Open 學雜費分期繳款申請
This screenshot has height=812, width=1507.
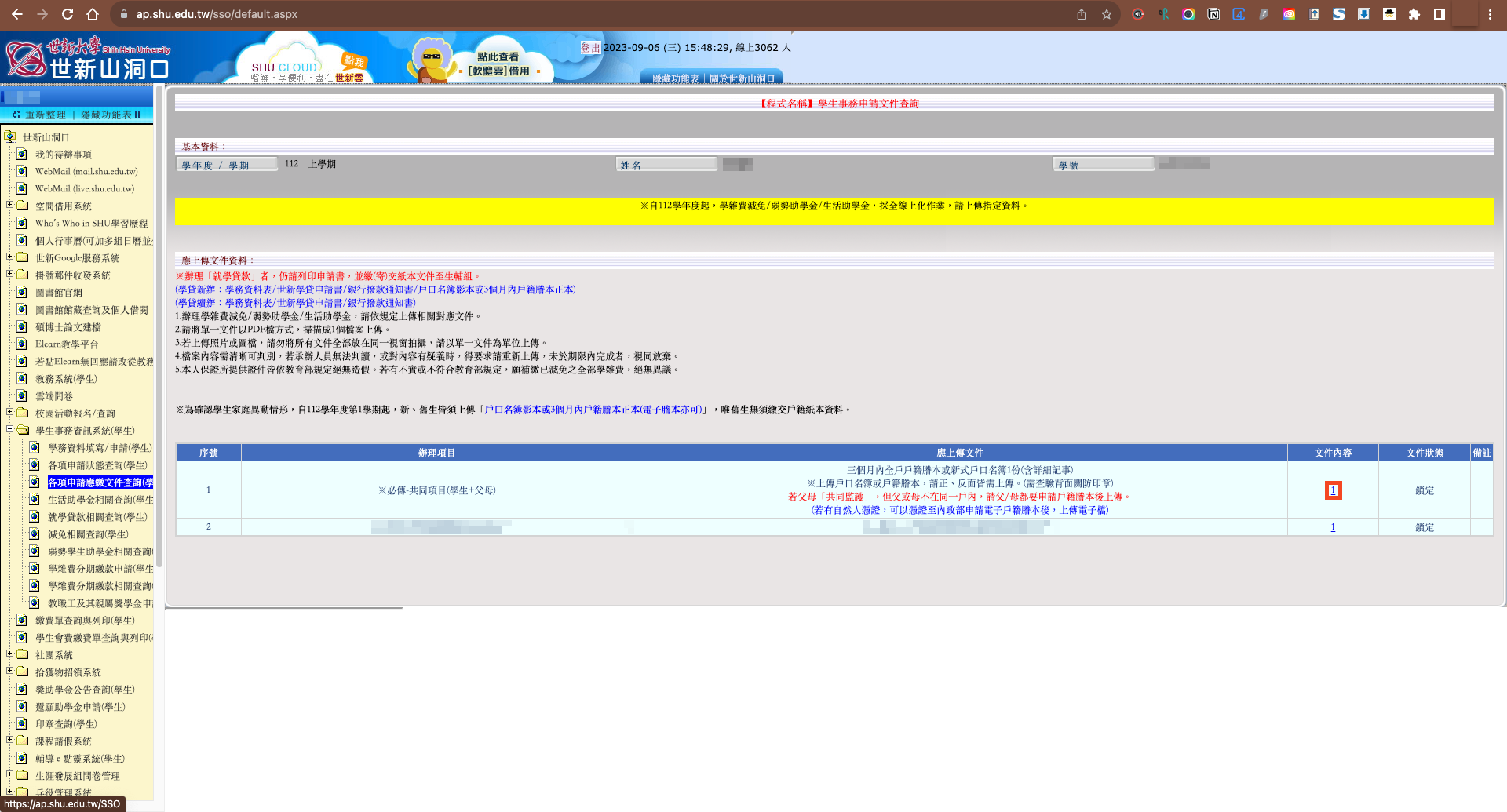pyautogui.click(x=100, y=568)
